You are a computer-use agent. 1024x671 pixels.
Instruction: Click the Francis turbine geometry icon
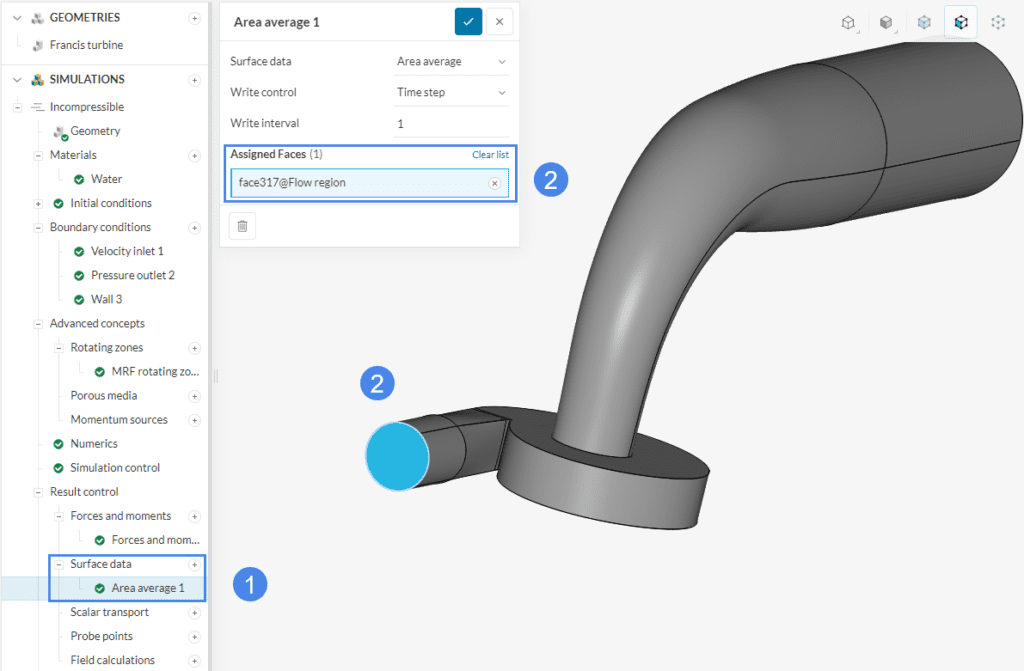pyautogui.click(x=37, y=44)
